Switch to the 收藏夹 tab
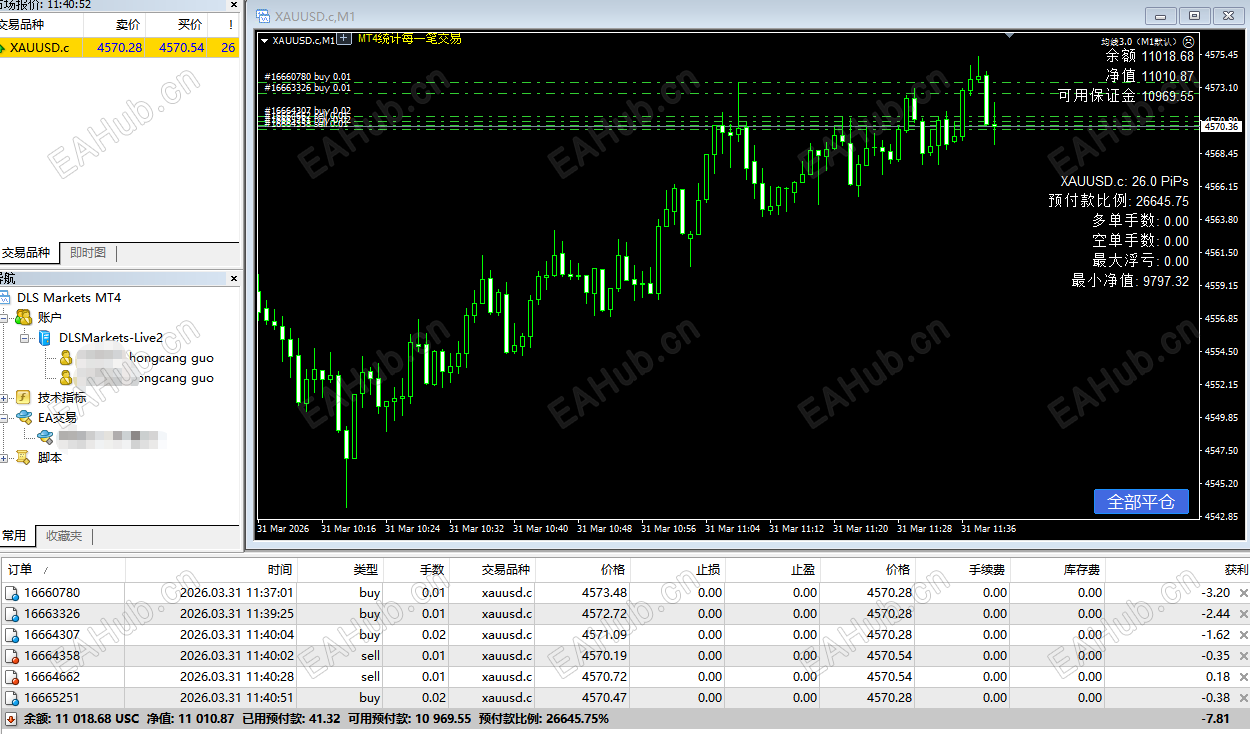 [63, 536]
